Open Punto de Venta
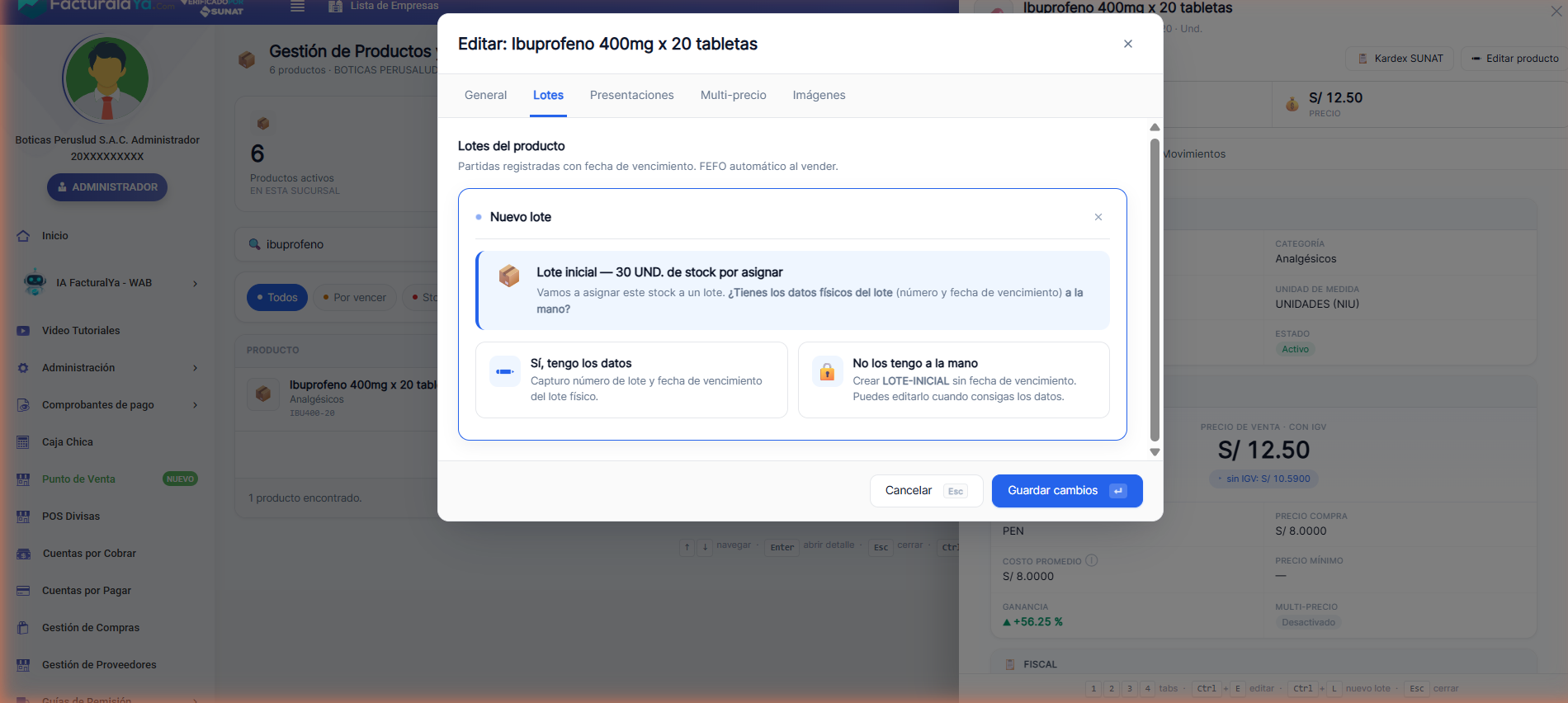Viewport: 1568px width, 703px height. (x=78, y=479)
